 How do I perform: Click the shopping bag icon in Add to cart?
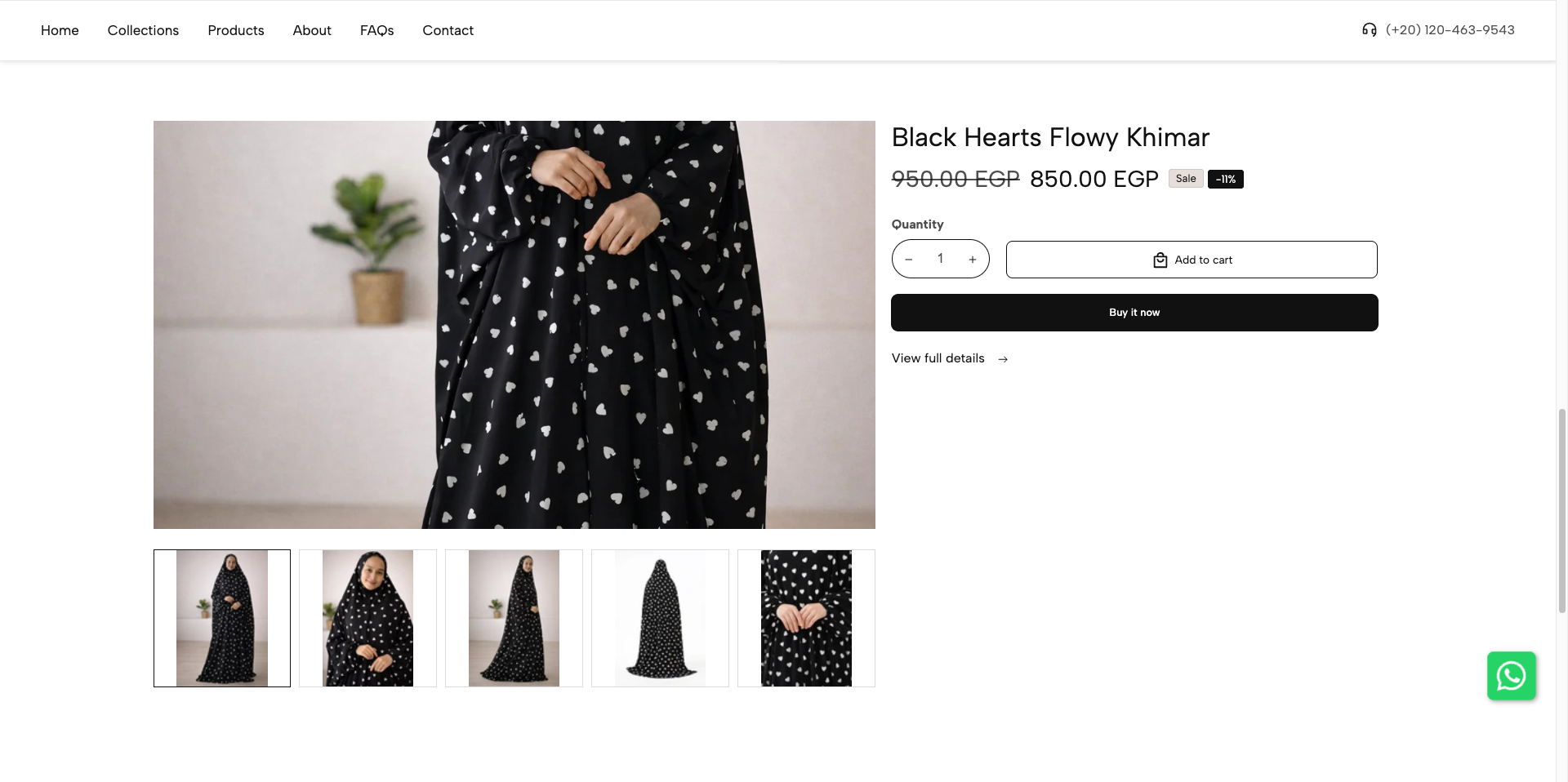coord(1160,260)
